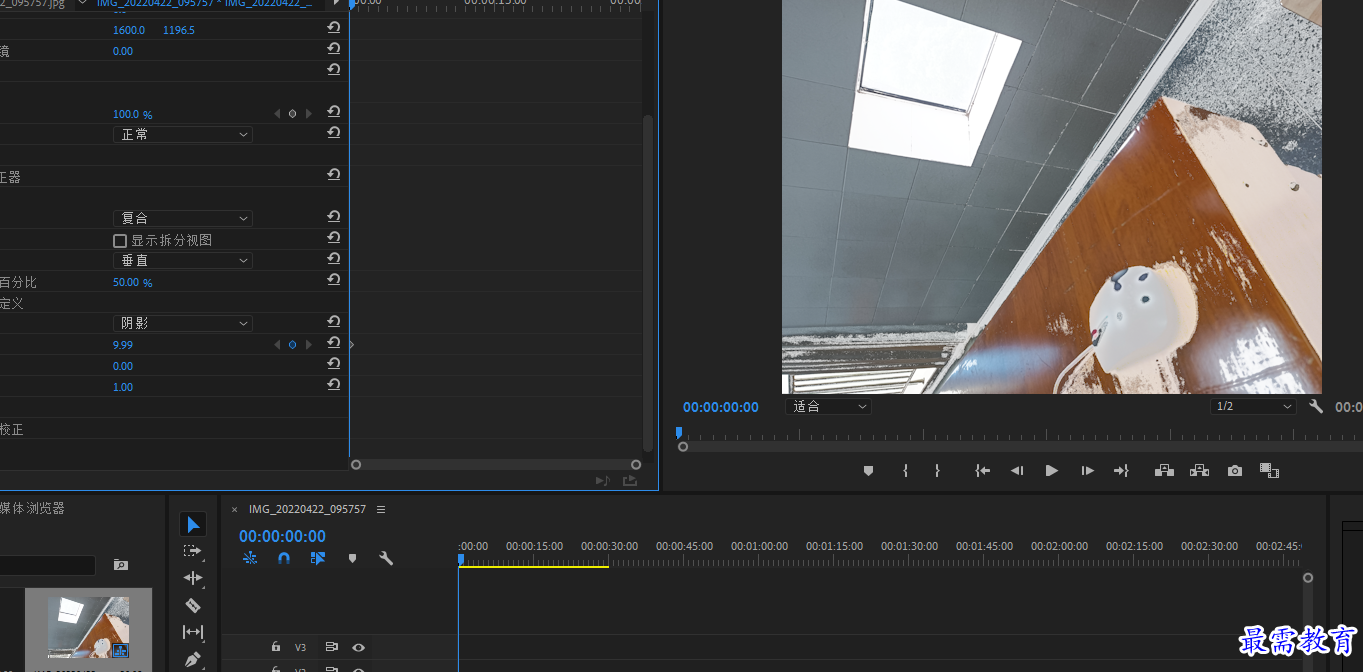Toggle timeline Snap magnet
Image resolution: width=1363 pixels, height=672 pixels.
click(x=284, y=559)
